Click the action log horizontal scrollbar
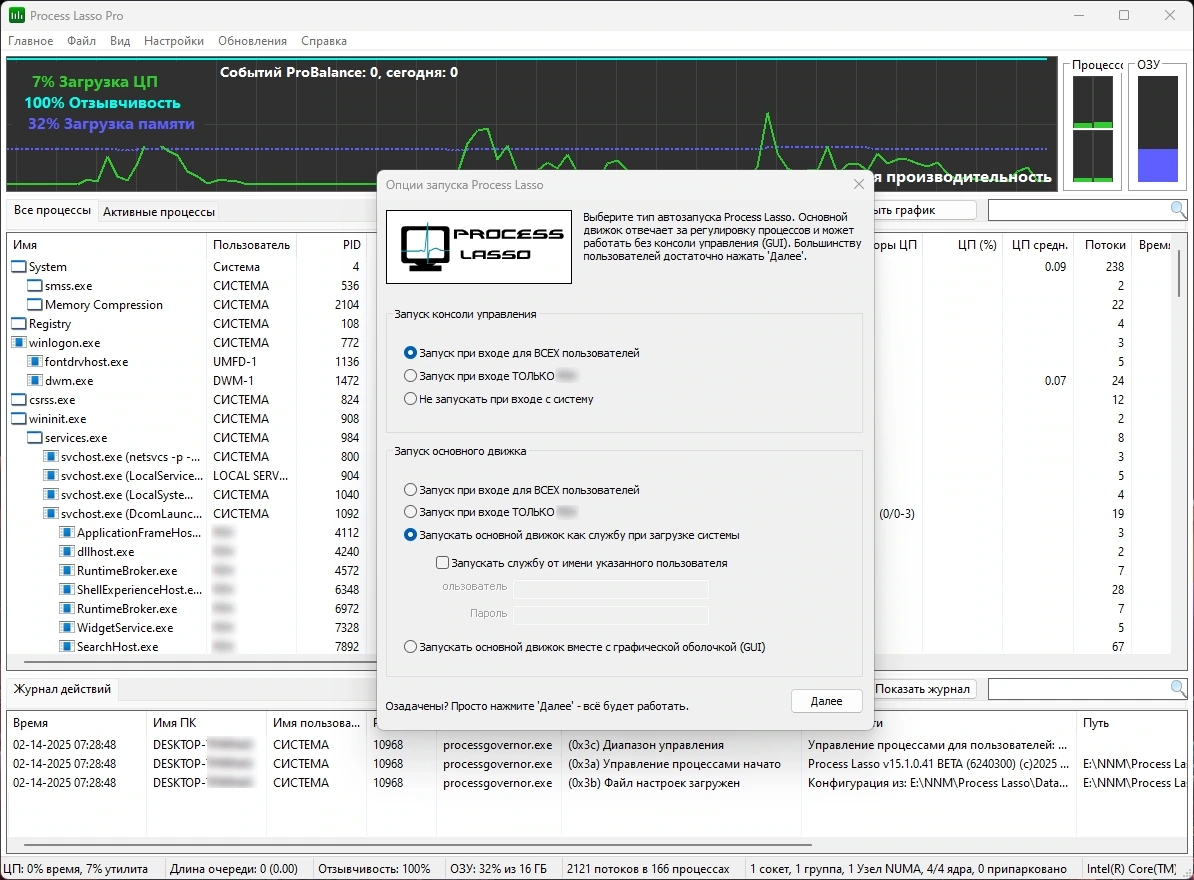 (x=417, y=845)
